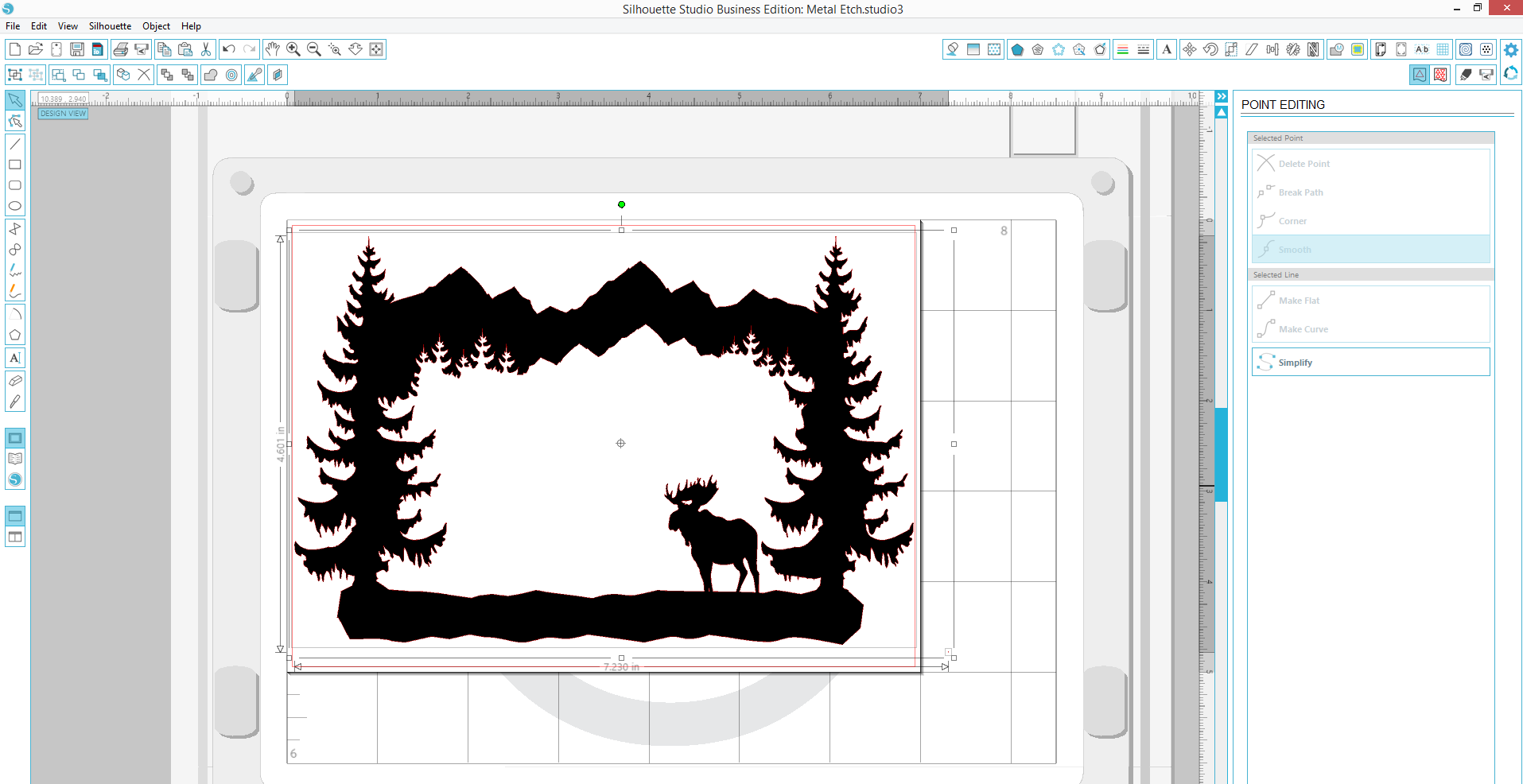1523x784 pixels.
Task: Open the Line Color pentagon icon
Action: click(1017, 49)
